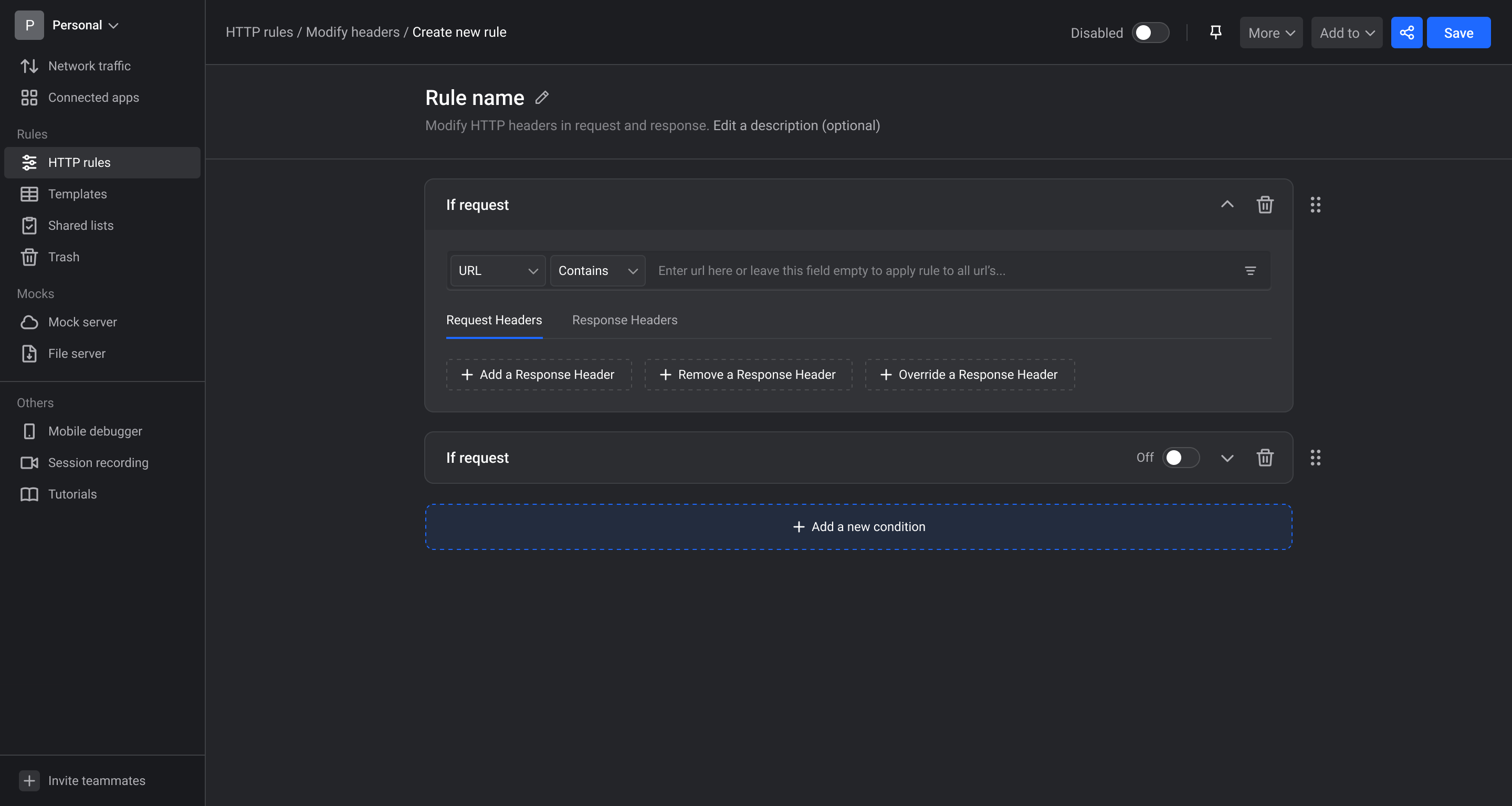Open Network traffic in sidebar

102,66
